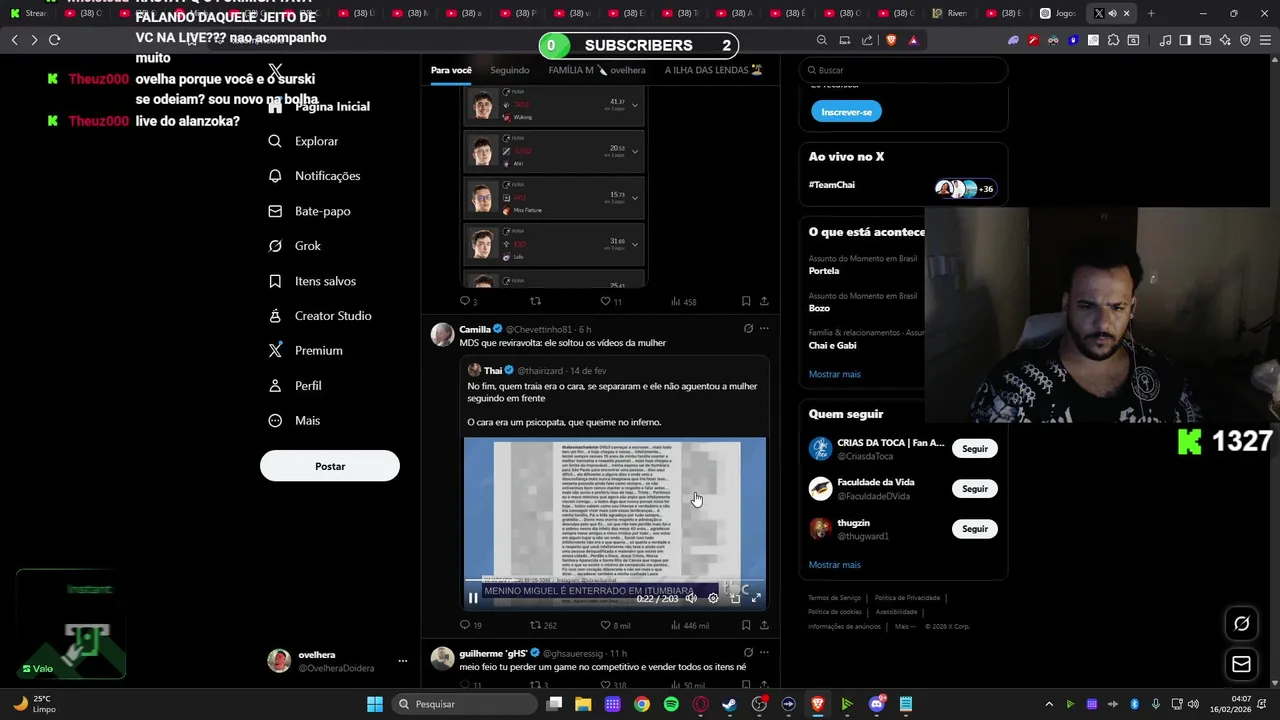The image size is (1280, 720).
Task: Open Bate-papo messages in sidebar
Action: 309,211
